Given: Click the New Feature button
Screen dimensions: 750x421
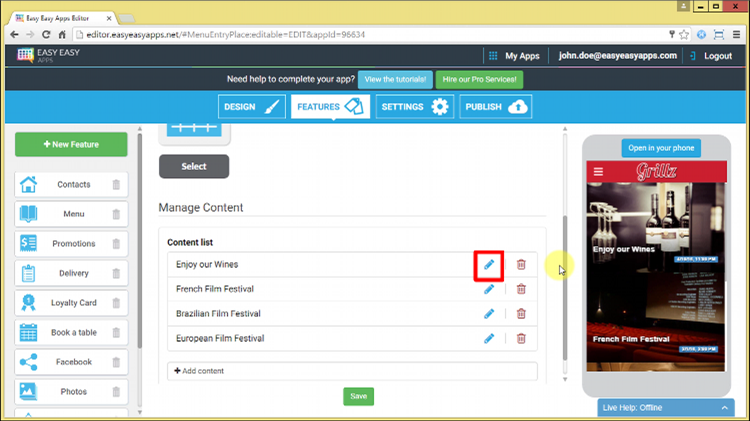Looking at the screenshot, I should (x=71, y=145).
